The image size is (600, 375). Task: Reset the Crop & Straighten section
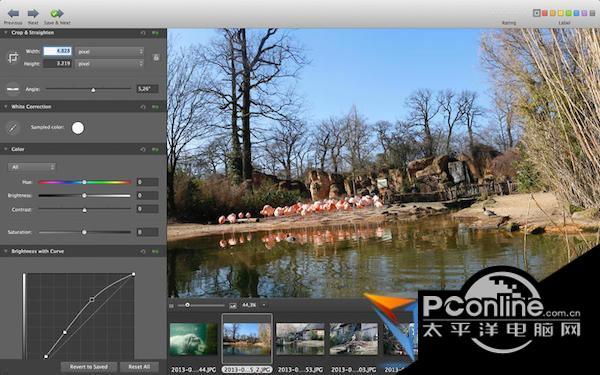(143, 33)
